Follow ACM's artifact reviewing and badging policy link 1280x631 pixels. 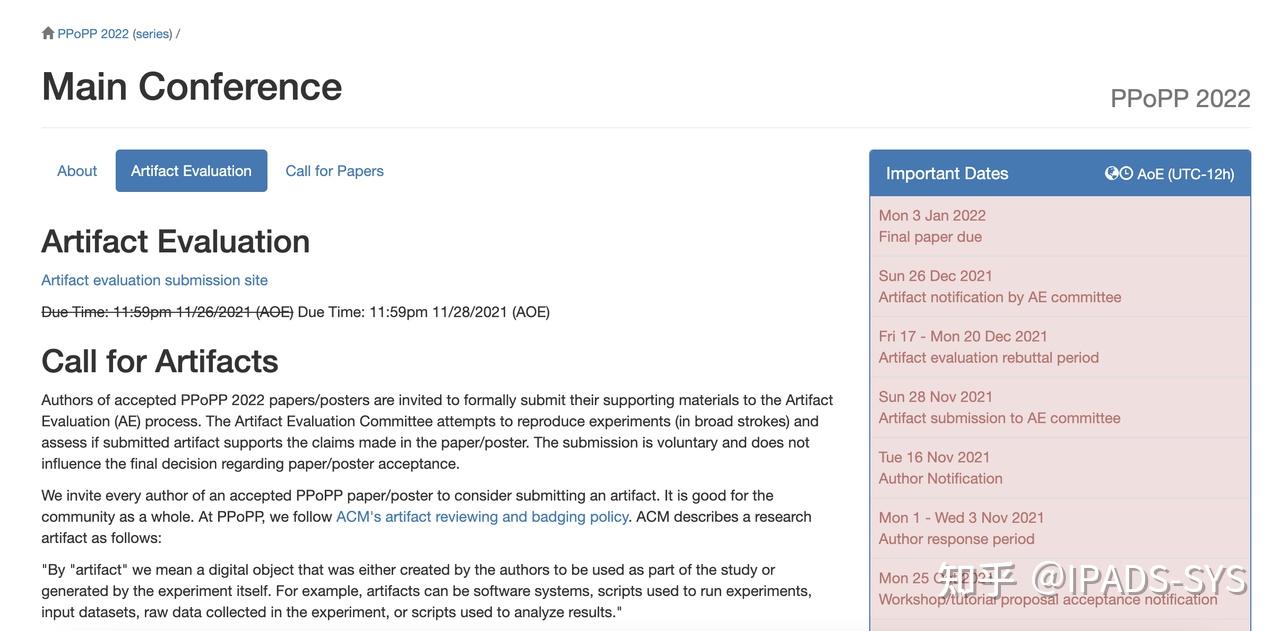[x=482, y=517]
